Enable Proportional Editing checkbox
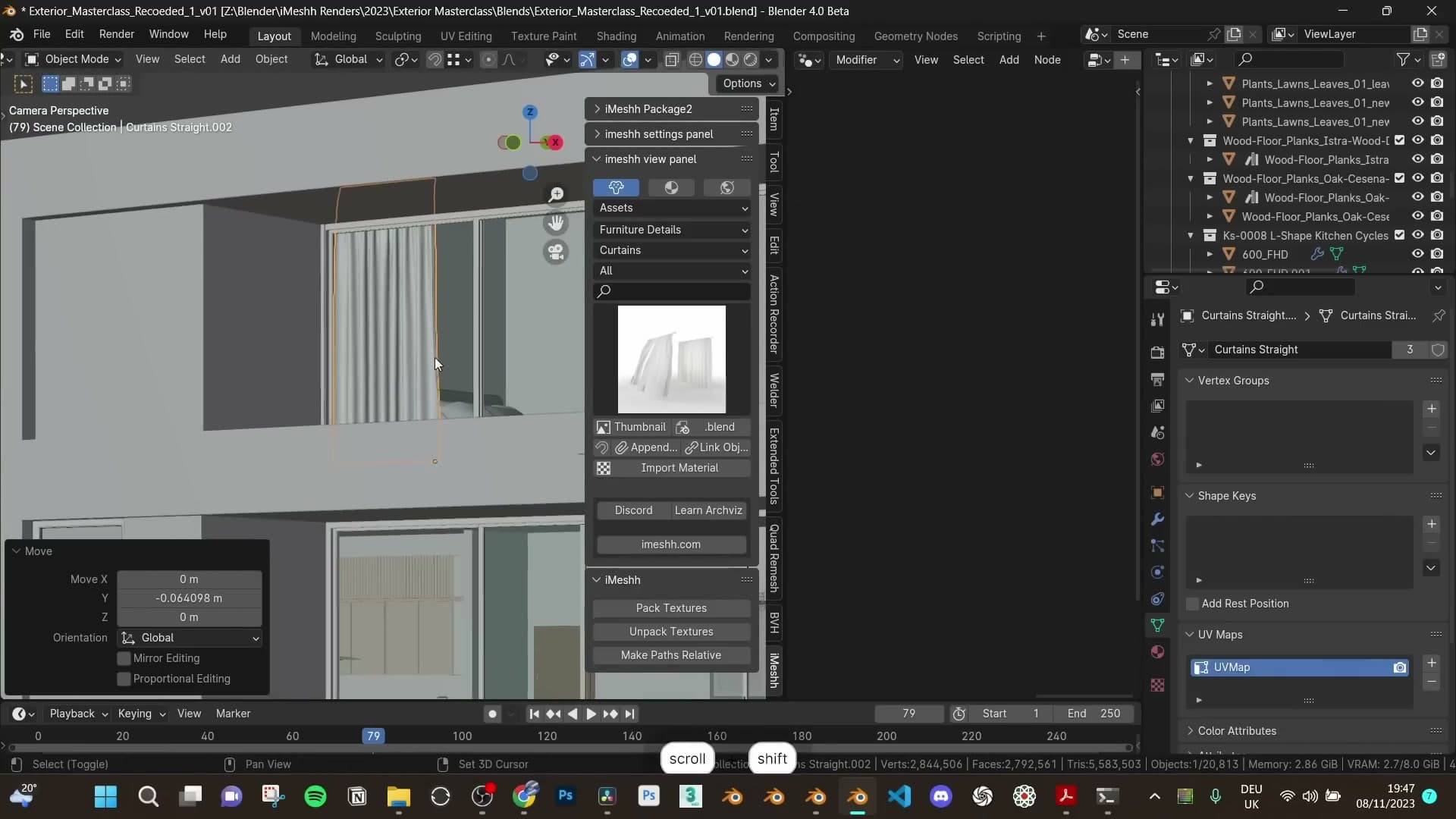 (124, 679)
